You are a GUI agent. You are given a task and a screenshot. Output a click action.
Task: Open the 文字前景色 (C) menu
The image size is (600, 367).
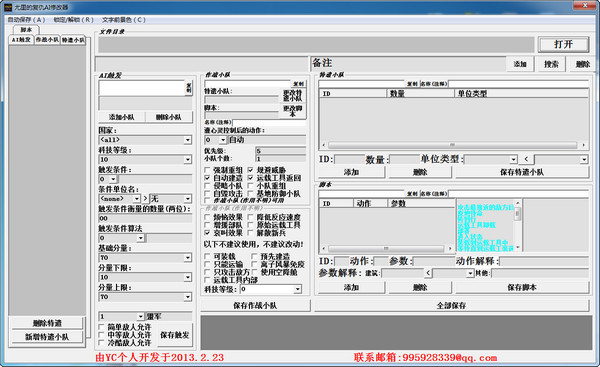click(124, 20)
